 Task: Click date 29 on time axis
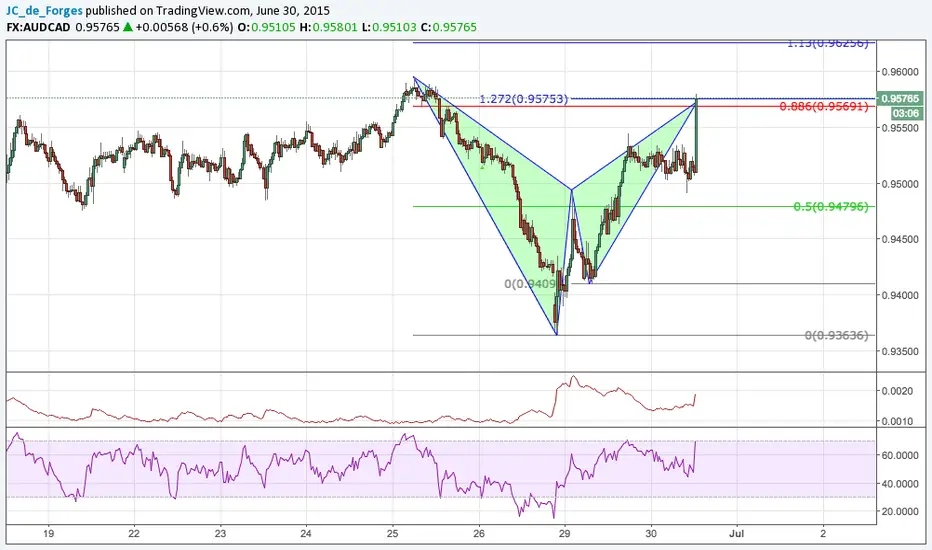[x=565, y=533]
